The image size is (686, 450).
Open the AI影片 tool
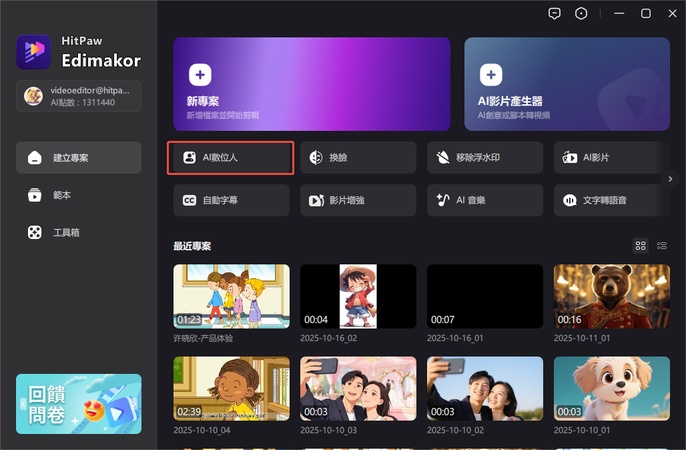(x=610, y=158)
